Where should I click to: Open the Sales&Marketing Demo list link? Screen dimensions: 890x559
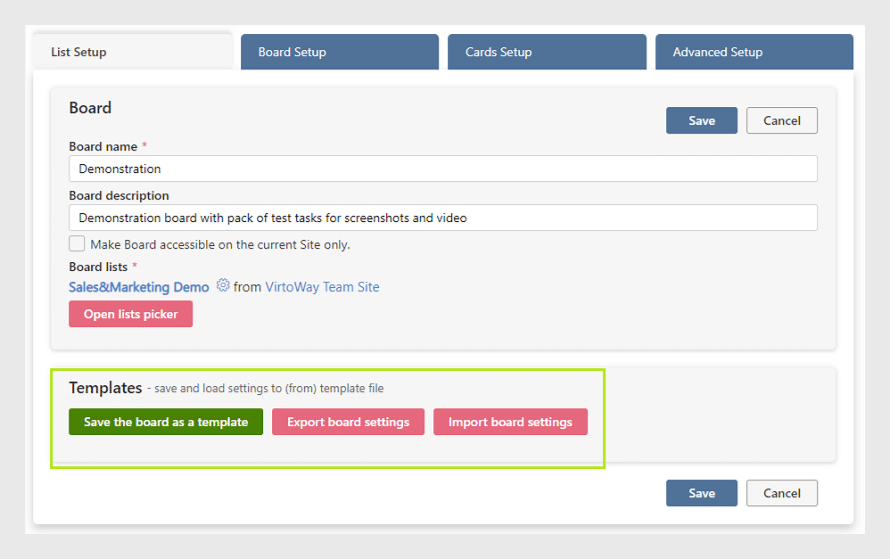(x=139, y=287)
